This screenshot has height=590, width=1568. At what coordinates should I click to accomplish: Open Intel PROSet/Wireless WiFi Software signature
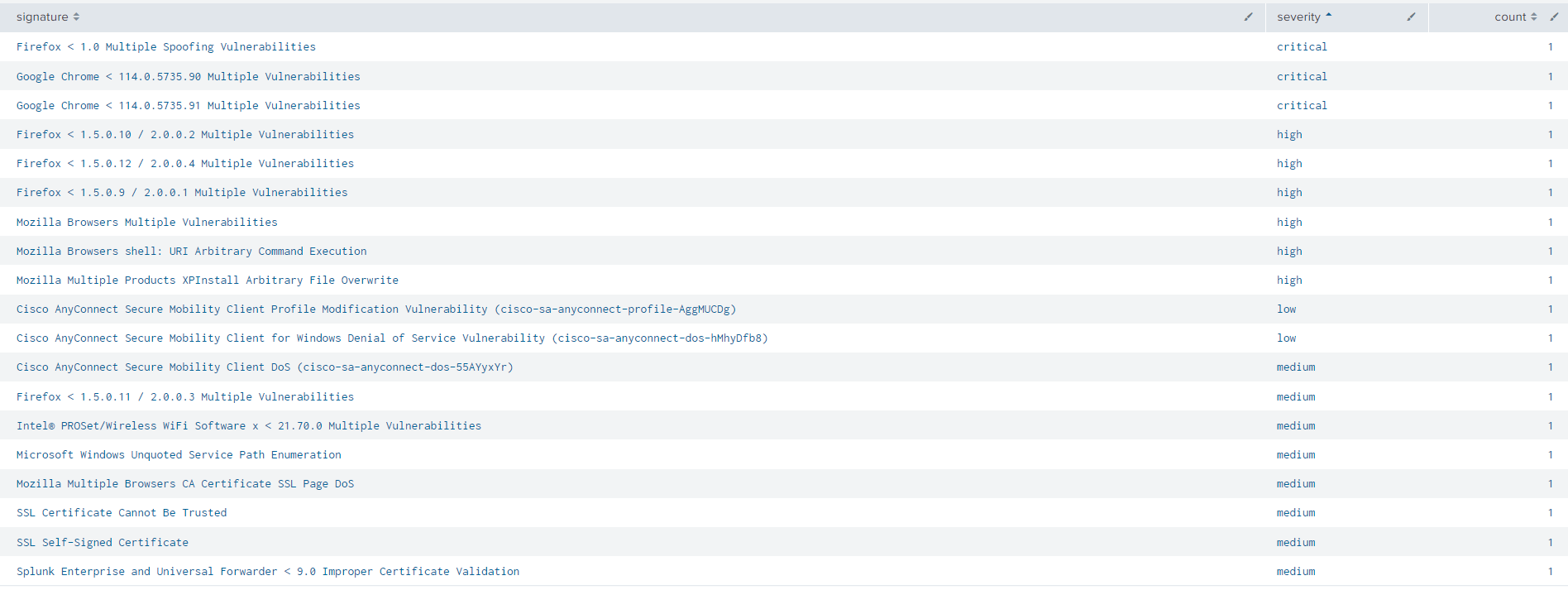tap(249, 425)
